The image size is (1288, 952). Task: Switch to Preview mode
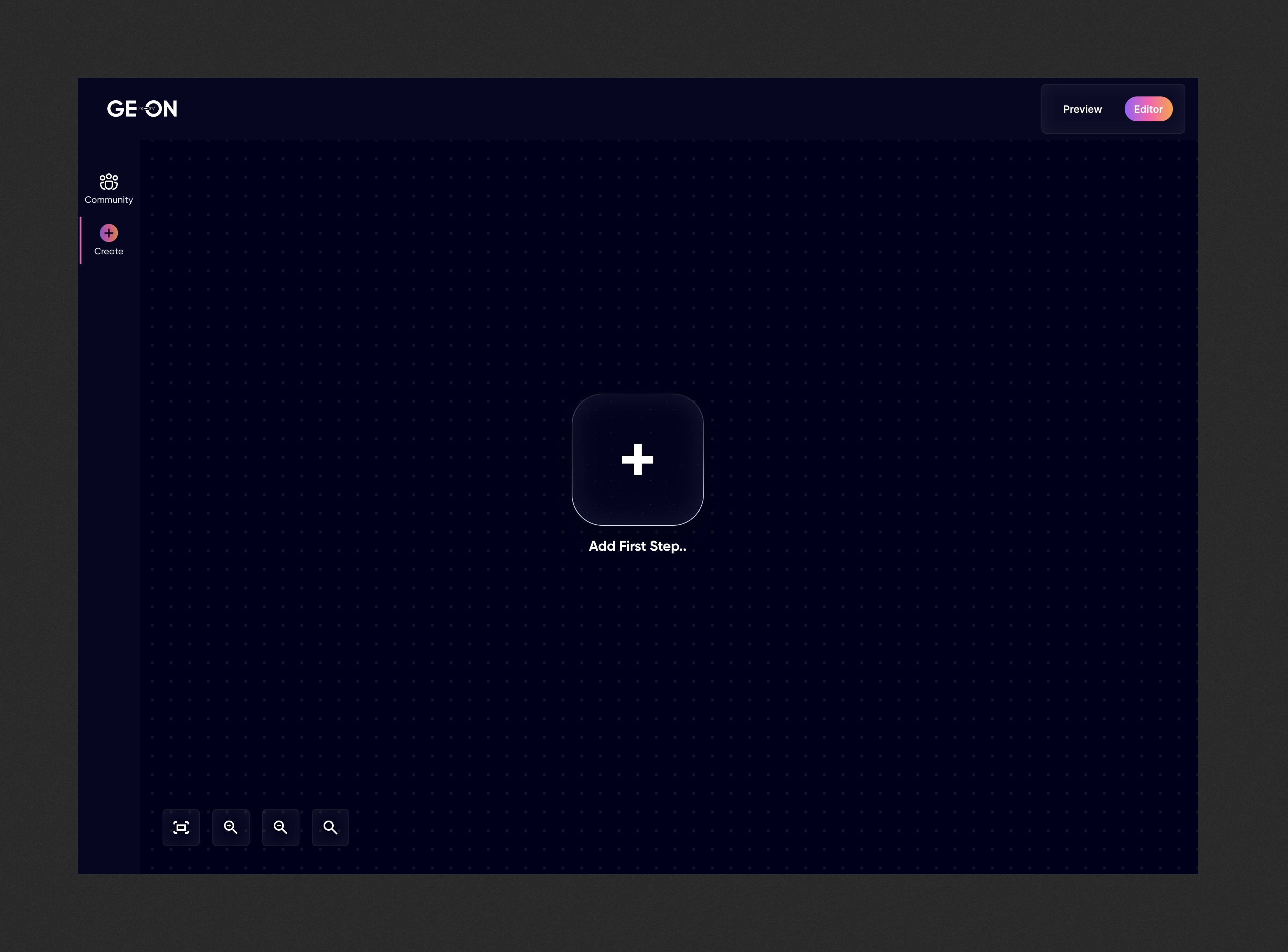(1081, 109)
